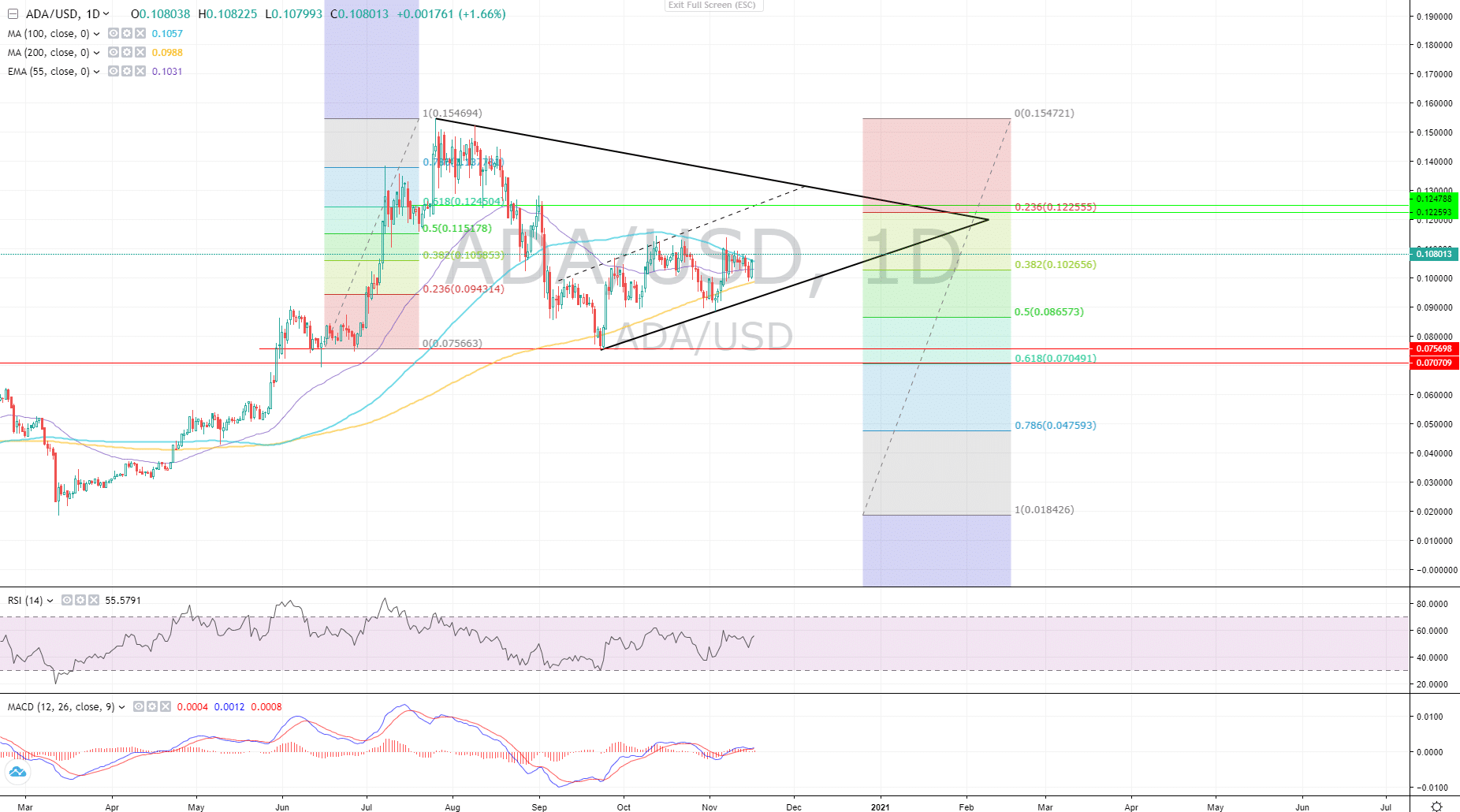Click the Sep label on the time axis
Image resolution: width=1460 pixels, height=812 pixels.
coord(539,807)
